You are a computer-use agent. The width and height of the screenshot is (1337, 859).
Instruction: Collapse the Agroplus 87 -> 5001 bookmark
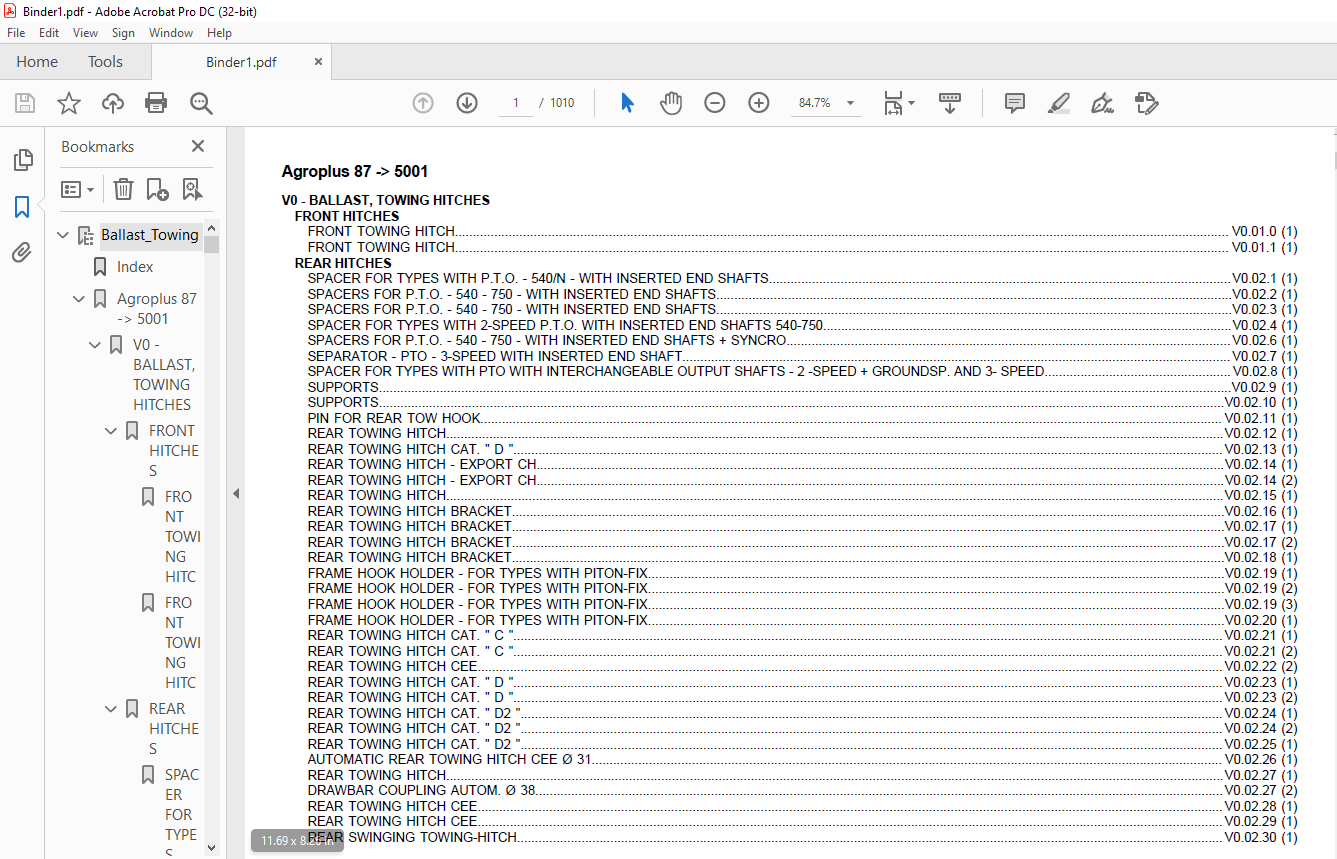coord(80,299)
